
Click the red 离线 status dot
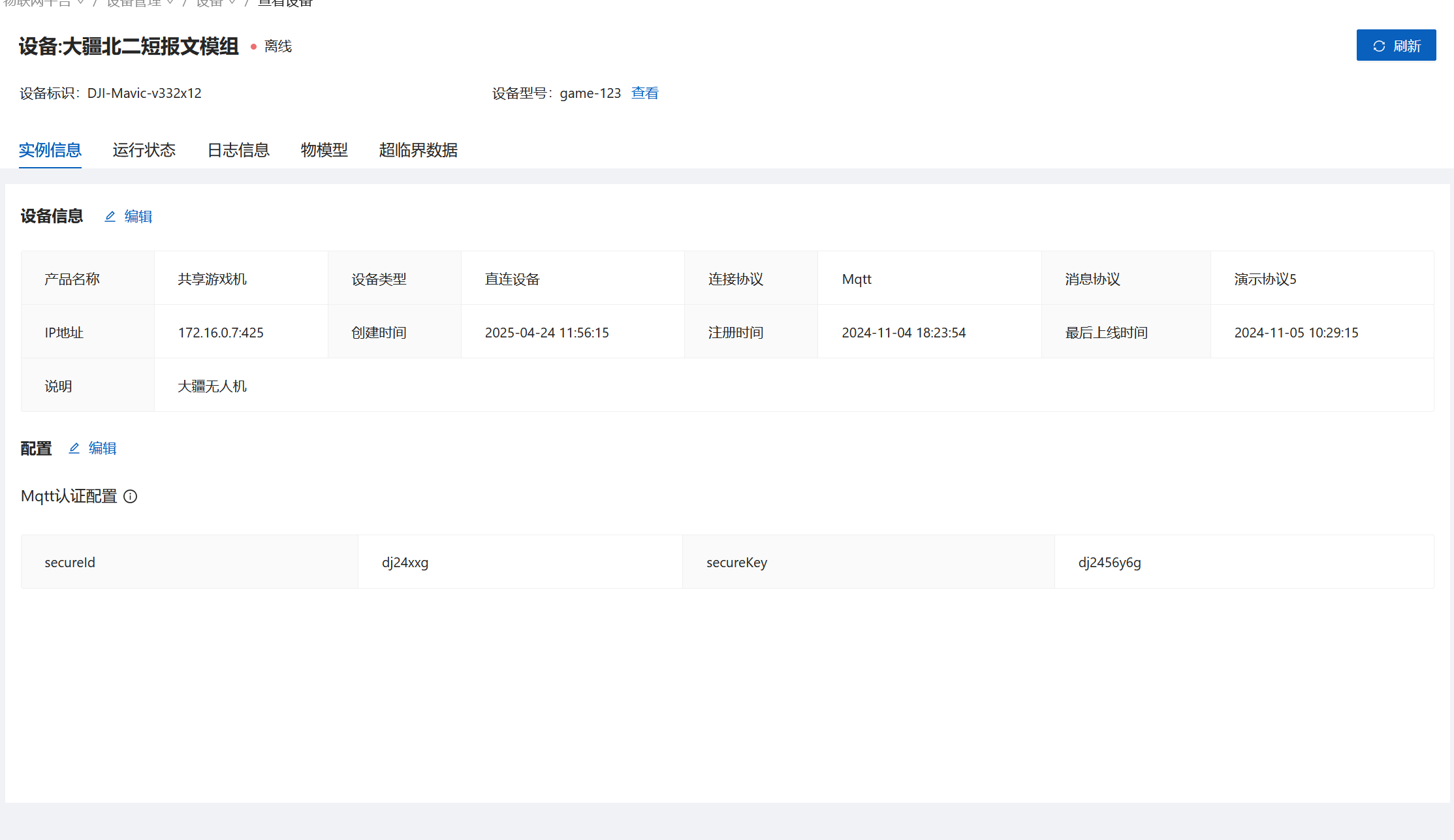[x=253, y=47]
